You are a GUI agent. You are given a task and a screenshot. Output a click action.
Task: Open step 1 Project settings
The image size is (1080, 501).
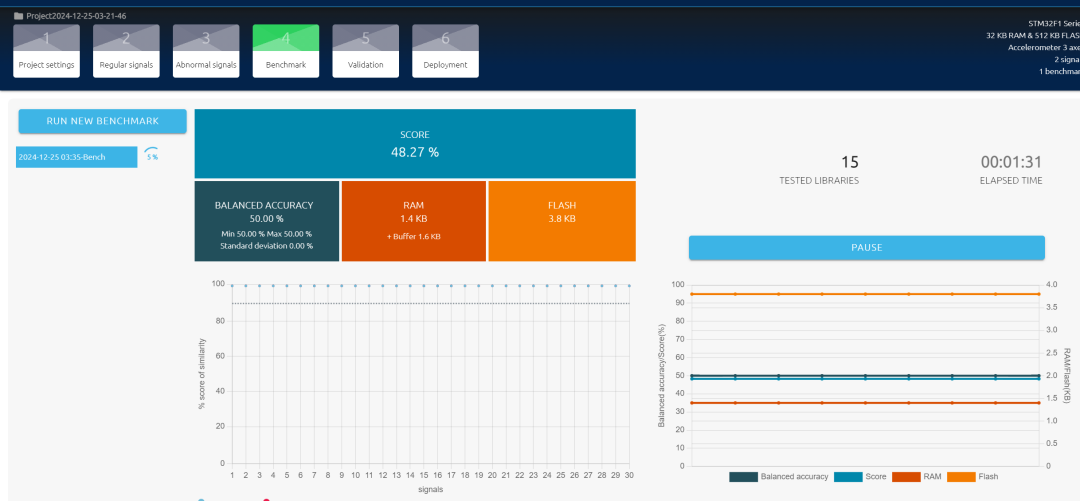46,51
